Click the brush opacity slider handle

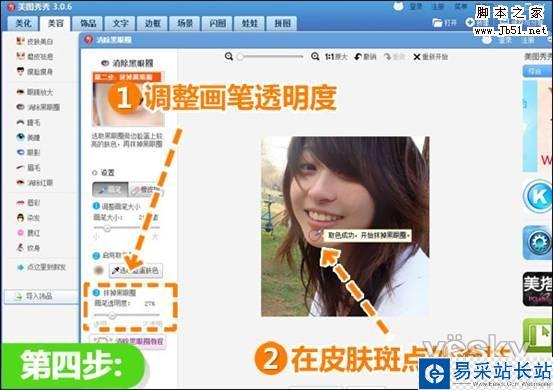pyautogui.click(x=112, y=315)
